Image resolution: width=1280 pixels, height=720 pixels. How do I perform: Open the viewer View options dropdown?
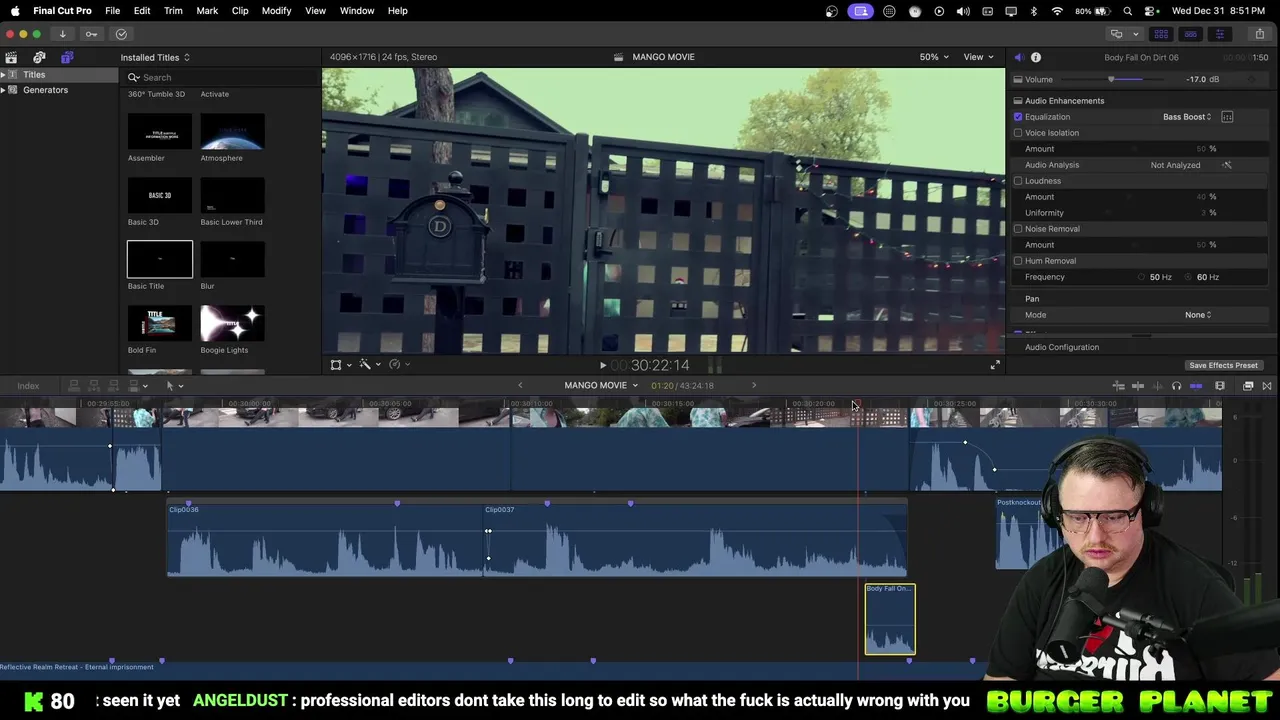pyautogui.click(x=978, y=57)
